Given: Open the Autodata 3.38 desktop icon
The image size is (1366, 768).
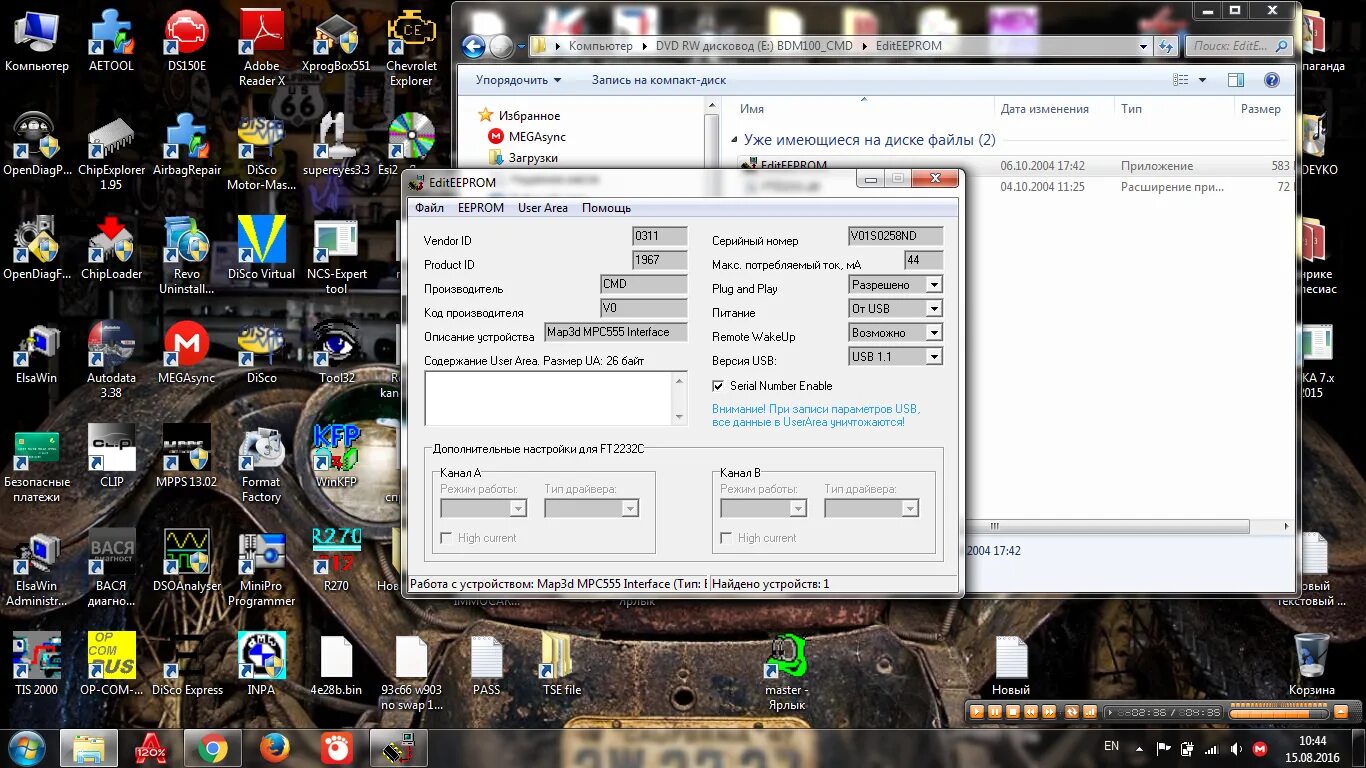Looking at the screenshot, I should pyautogui.click(x=111, y=360).
